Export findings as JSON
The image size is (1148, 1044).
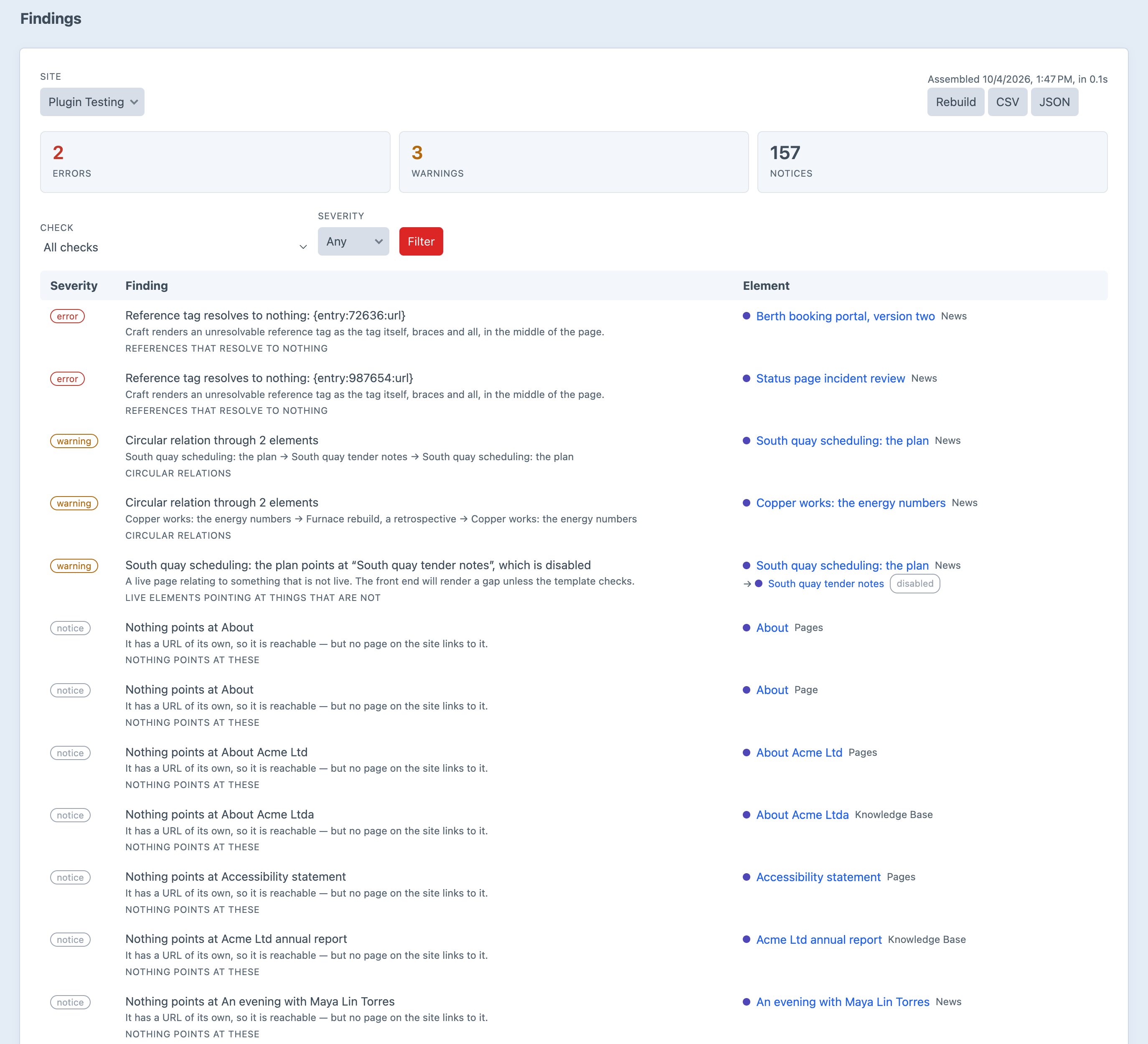[1054, 102]
